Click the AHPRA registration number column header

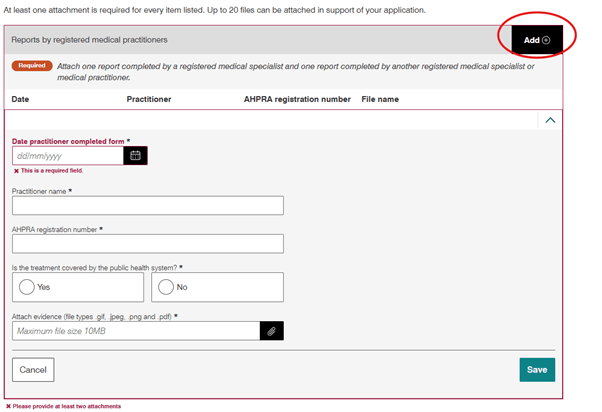[x=297, y=99]
